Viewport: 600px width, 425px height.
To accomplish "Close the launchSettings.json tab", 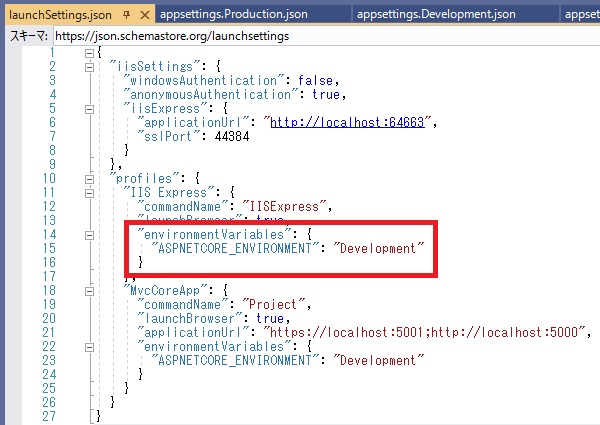I will (145, 15).
